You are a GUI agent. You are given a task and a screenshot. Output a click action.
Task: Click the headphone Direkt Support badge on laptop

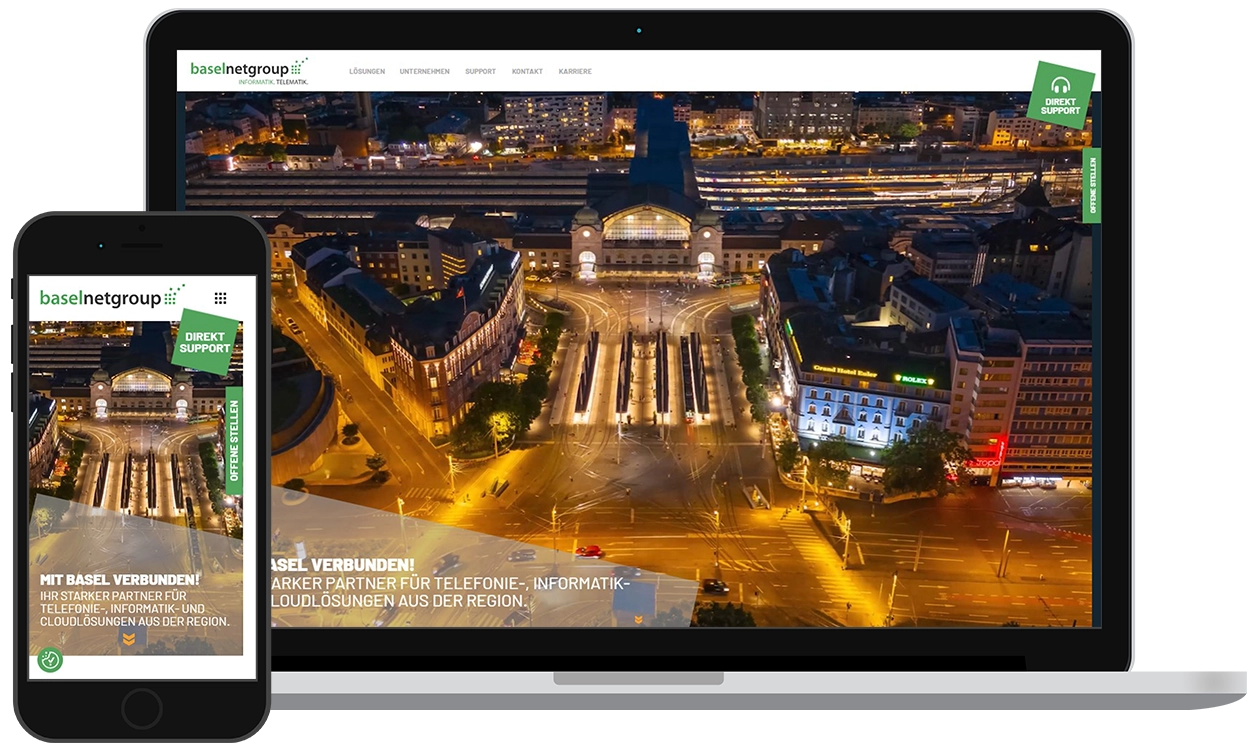coord(1060,96)
